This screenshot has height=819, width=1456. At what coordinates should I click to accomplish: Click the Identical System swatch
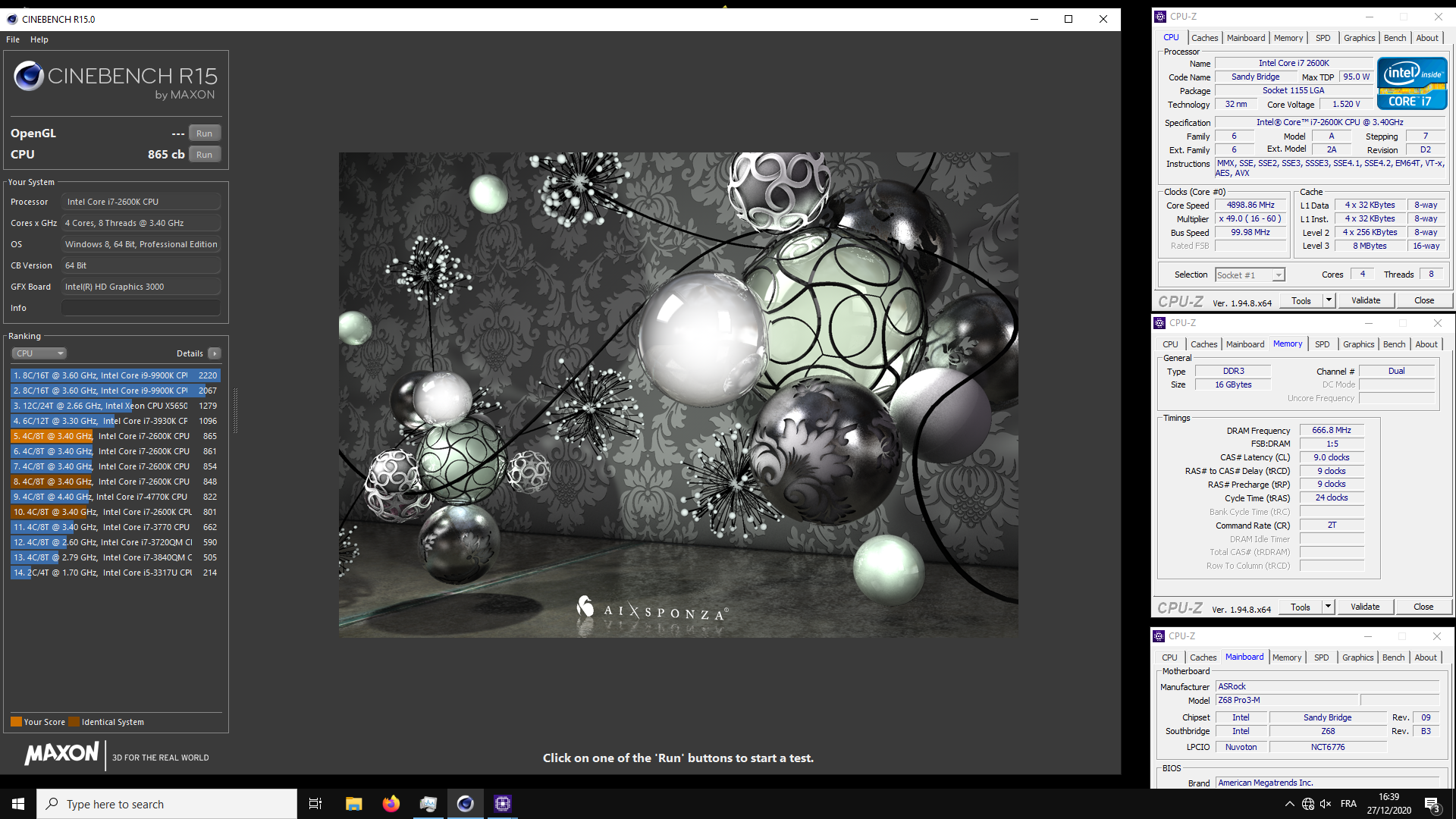(74, 722)
